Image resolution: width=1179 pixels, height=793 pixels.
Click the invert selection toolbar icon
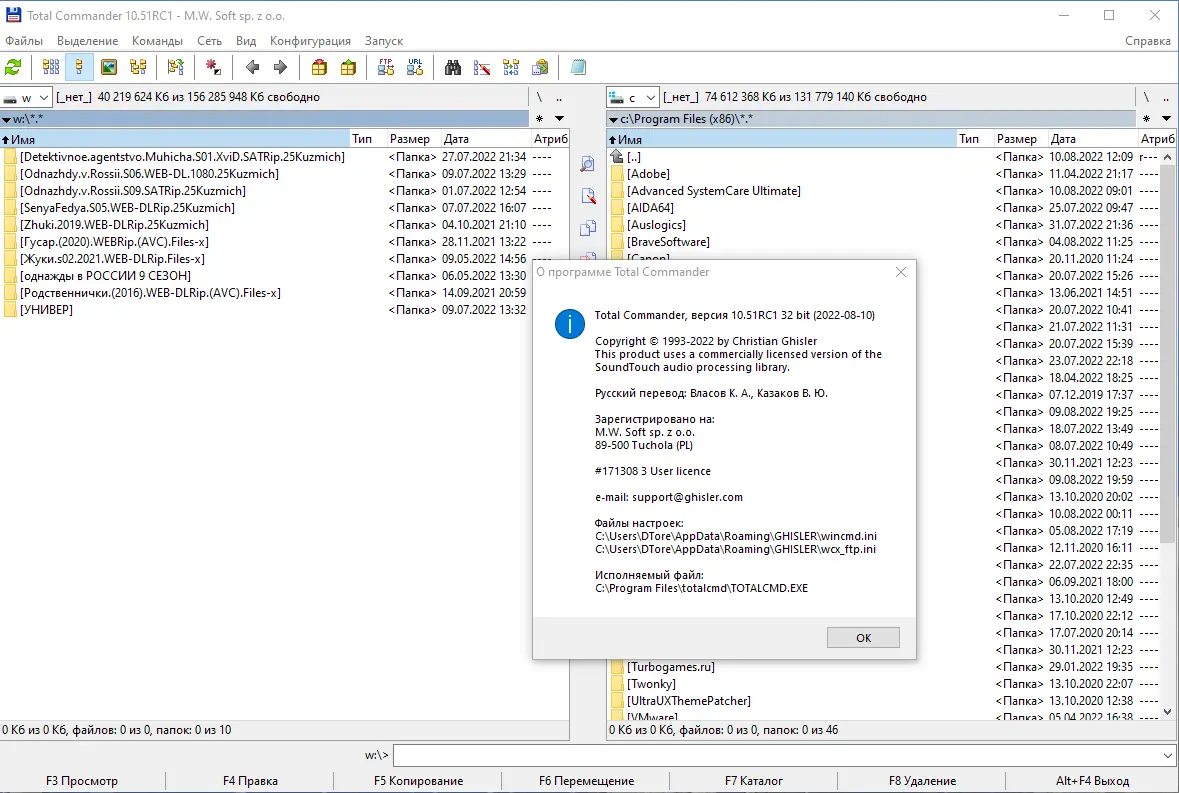(x=175, y=68)
